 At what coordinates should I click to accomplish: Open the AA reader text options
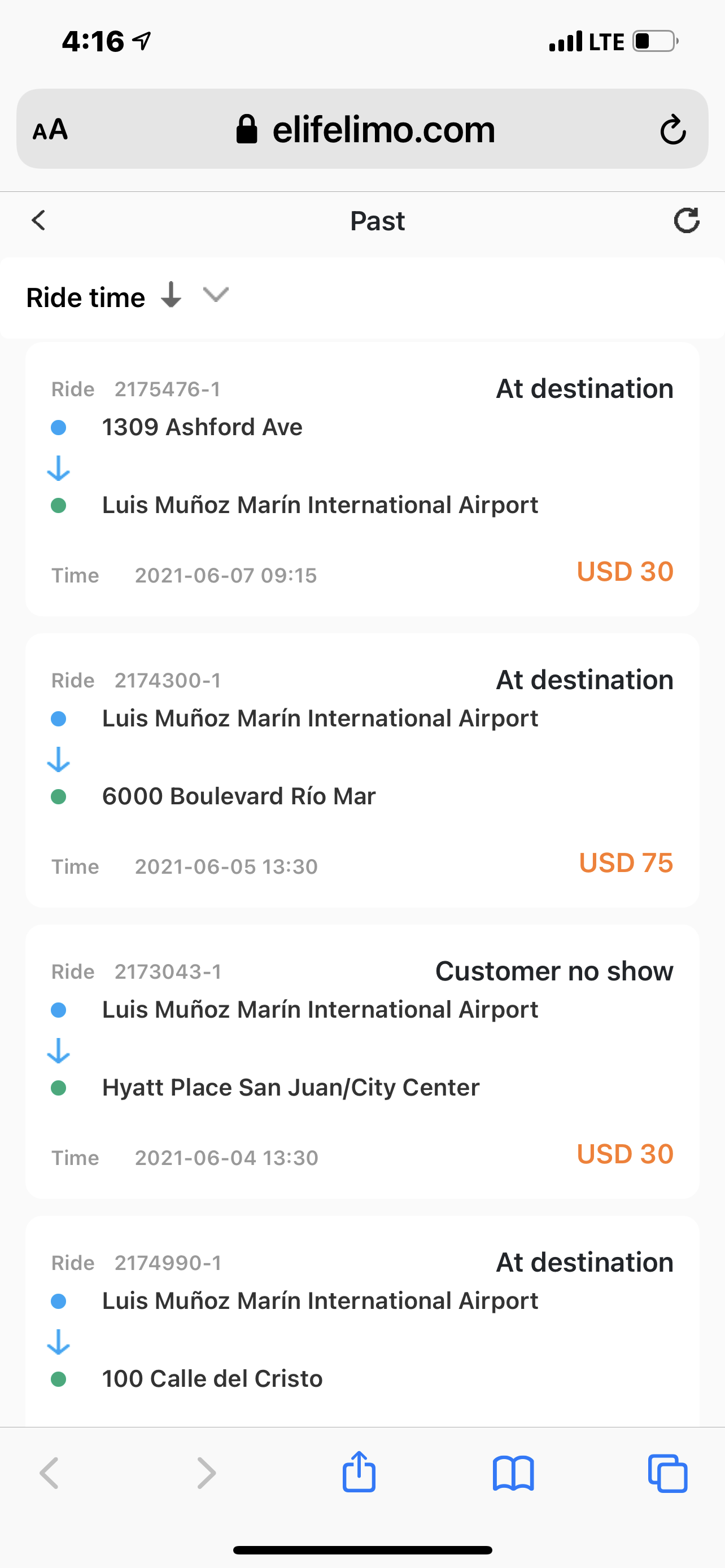[50, 129]
